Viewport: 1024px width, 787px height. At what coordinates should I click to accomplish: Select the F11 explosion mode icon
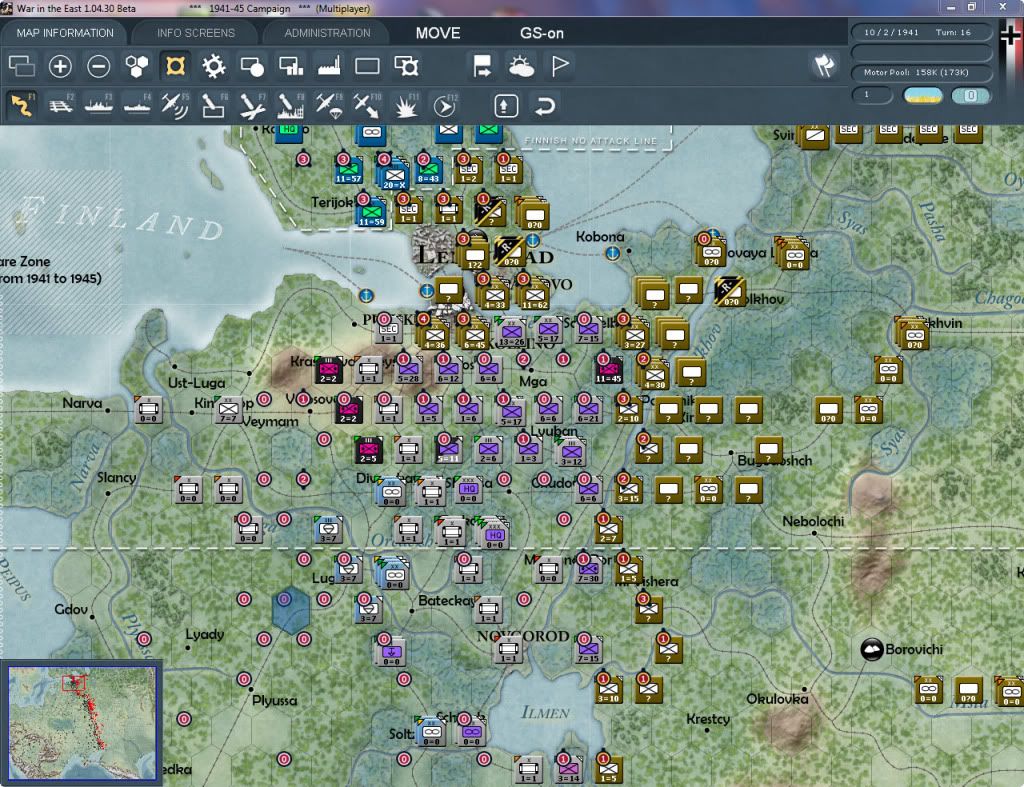406,105
